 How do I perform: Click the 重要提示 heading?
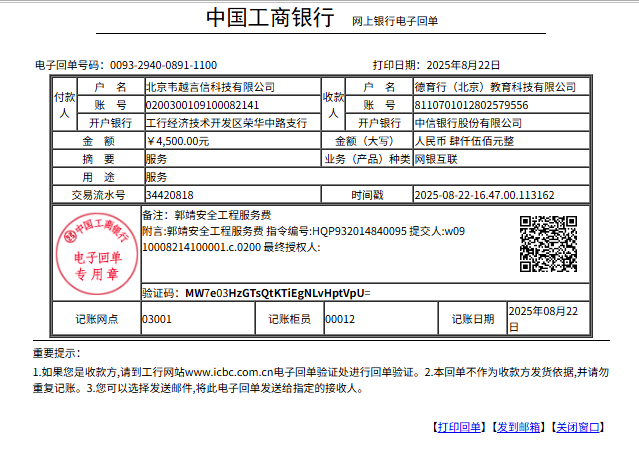(x=57, y=353)
